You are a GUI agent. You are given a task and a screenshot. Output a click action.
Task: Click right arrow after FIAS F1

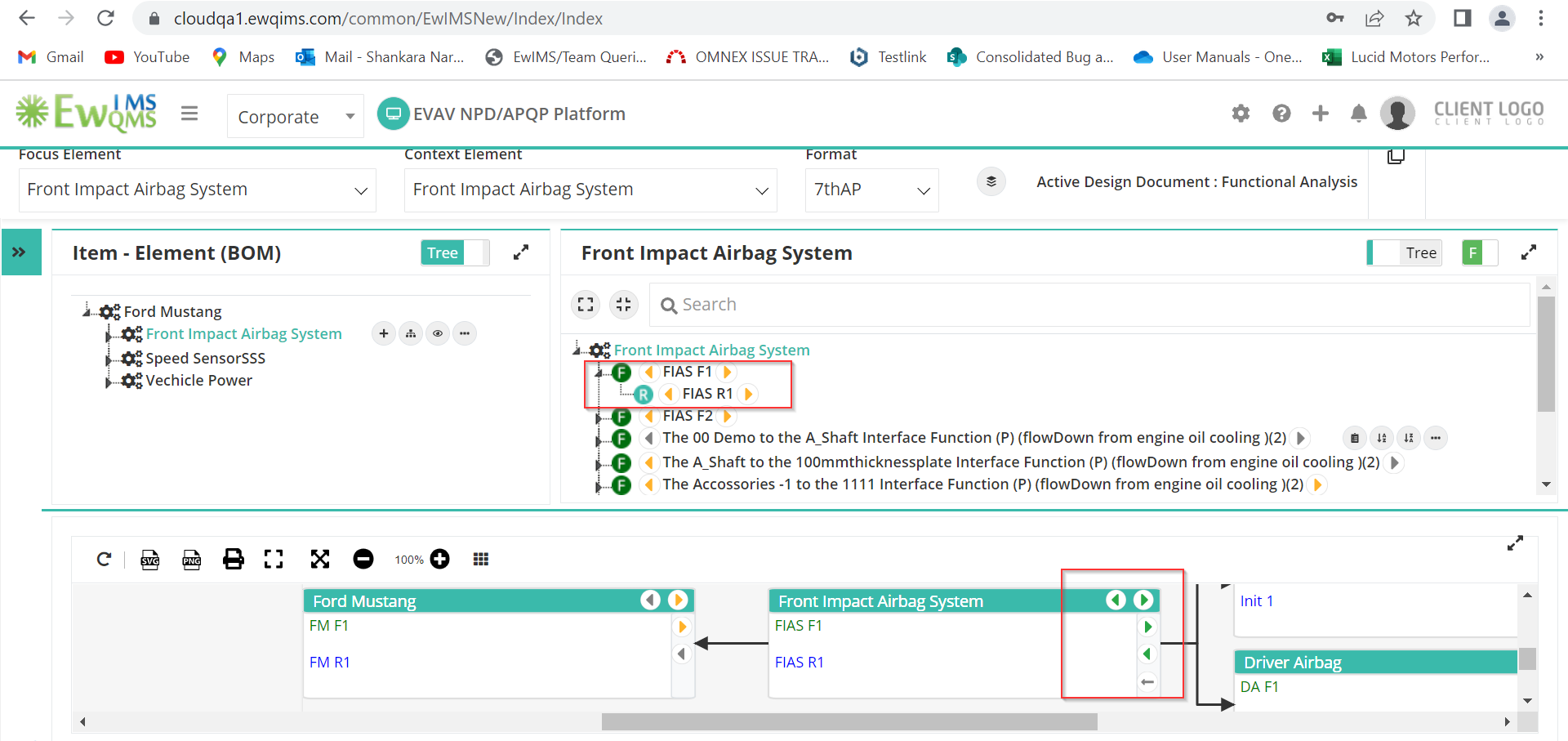click(x=727, y=372)
